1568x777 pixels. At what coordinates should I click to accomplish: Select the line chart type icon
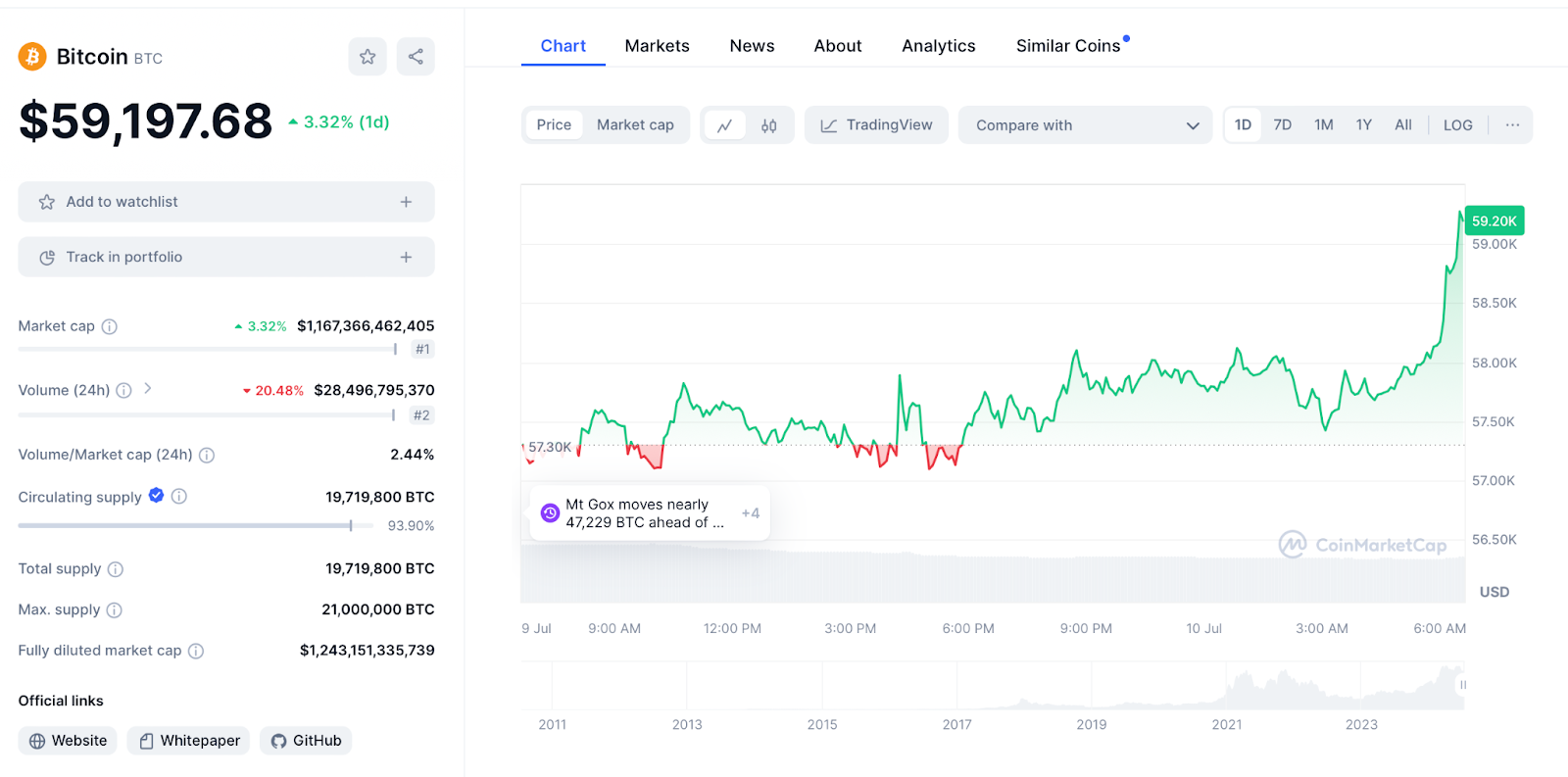click(725, 125)
